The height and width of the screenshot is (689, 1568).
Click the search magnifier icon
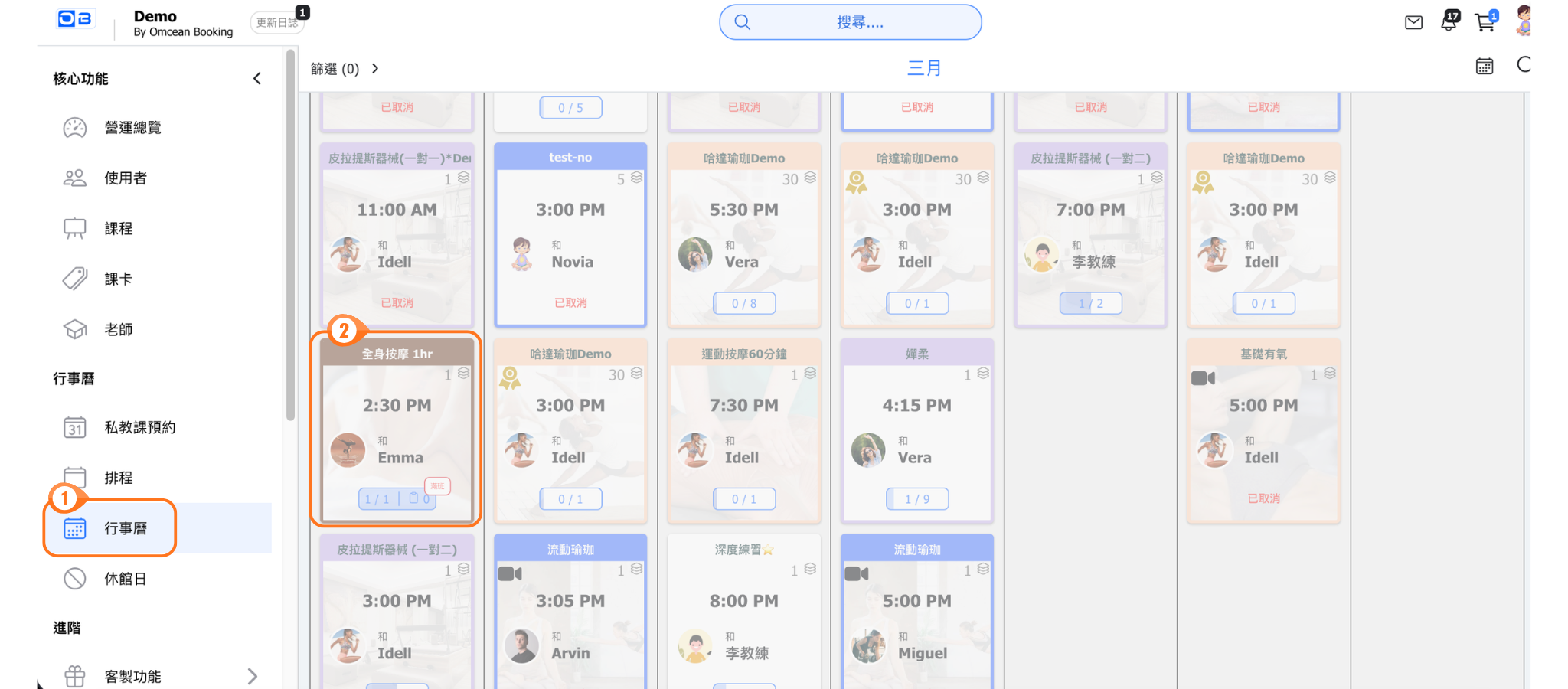[742, 22]
